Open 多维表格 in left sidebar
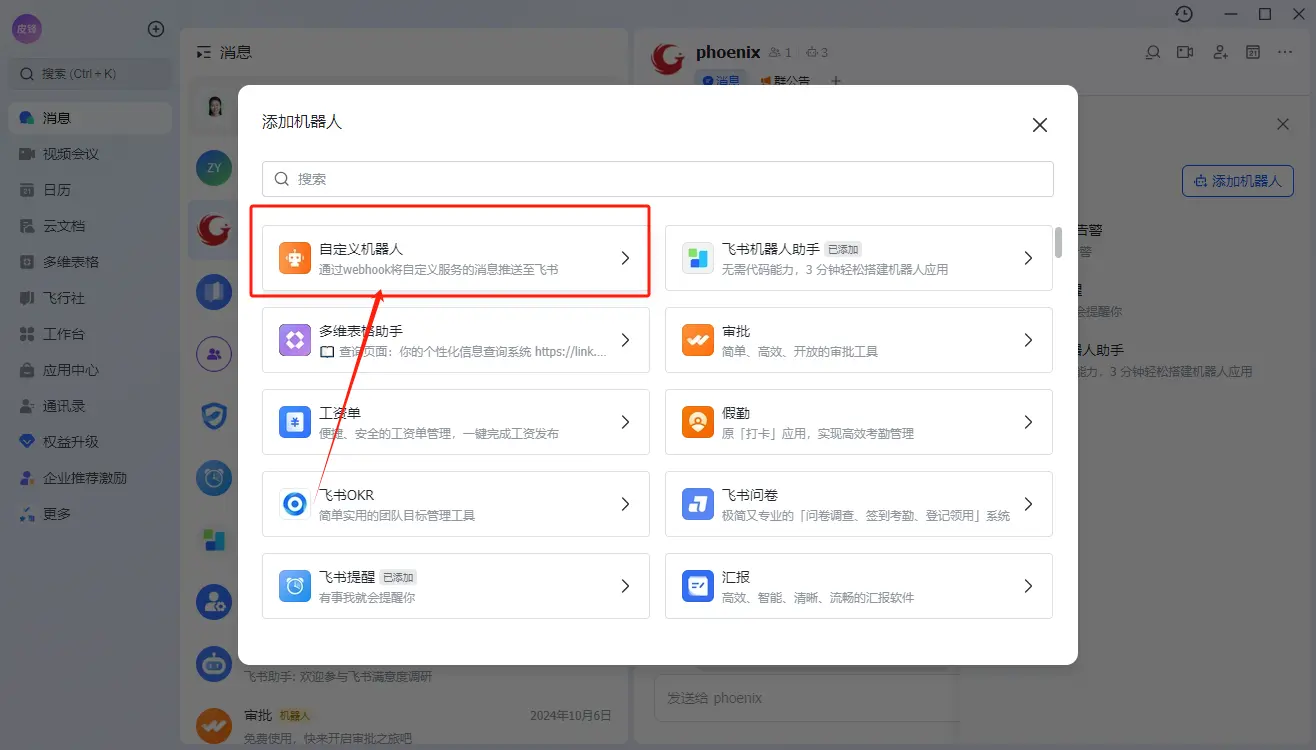 (x=90, y=262)
